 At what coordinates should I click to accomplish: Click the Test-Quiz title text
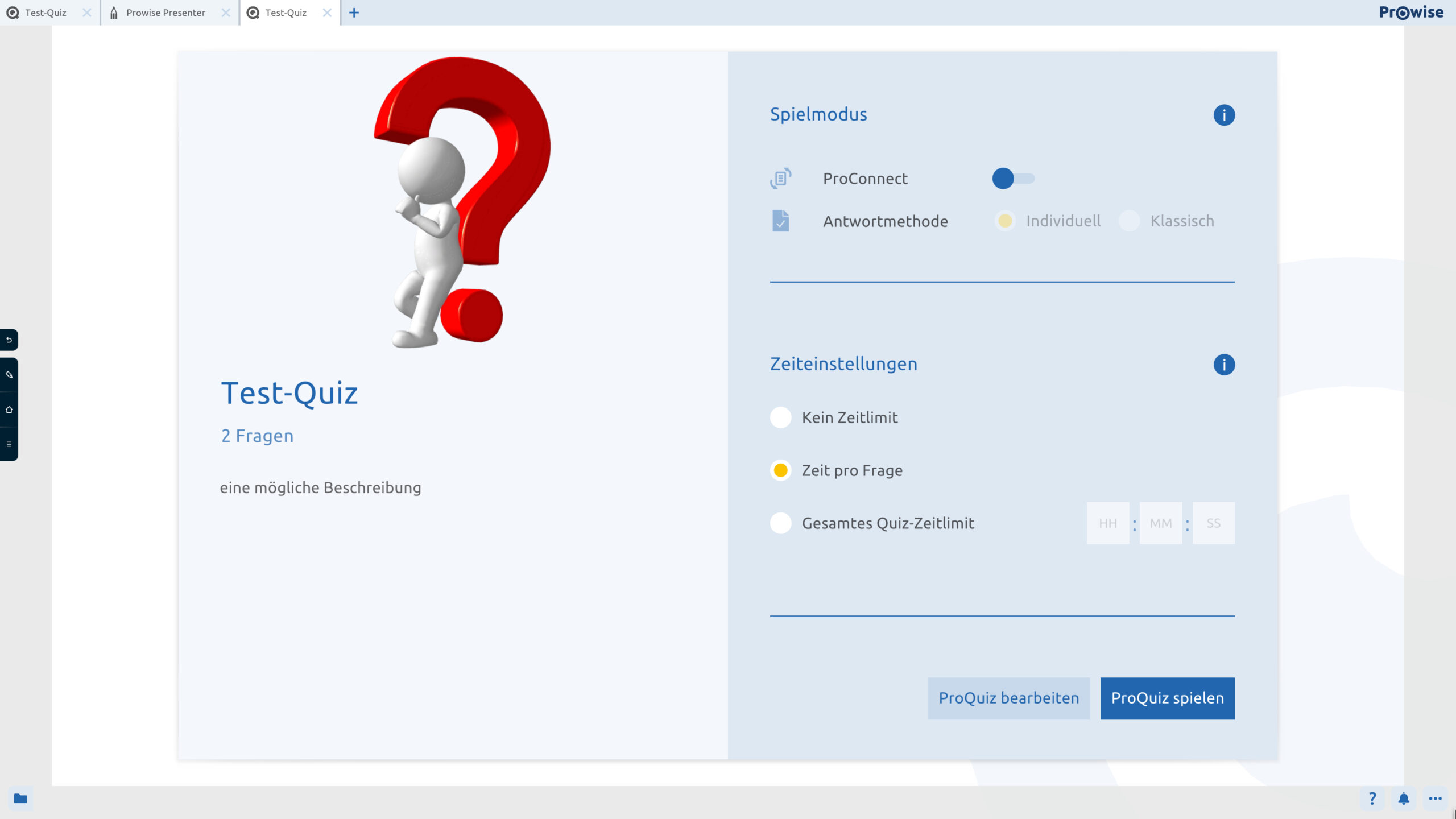pyautogui.click(x=289, y=393)
